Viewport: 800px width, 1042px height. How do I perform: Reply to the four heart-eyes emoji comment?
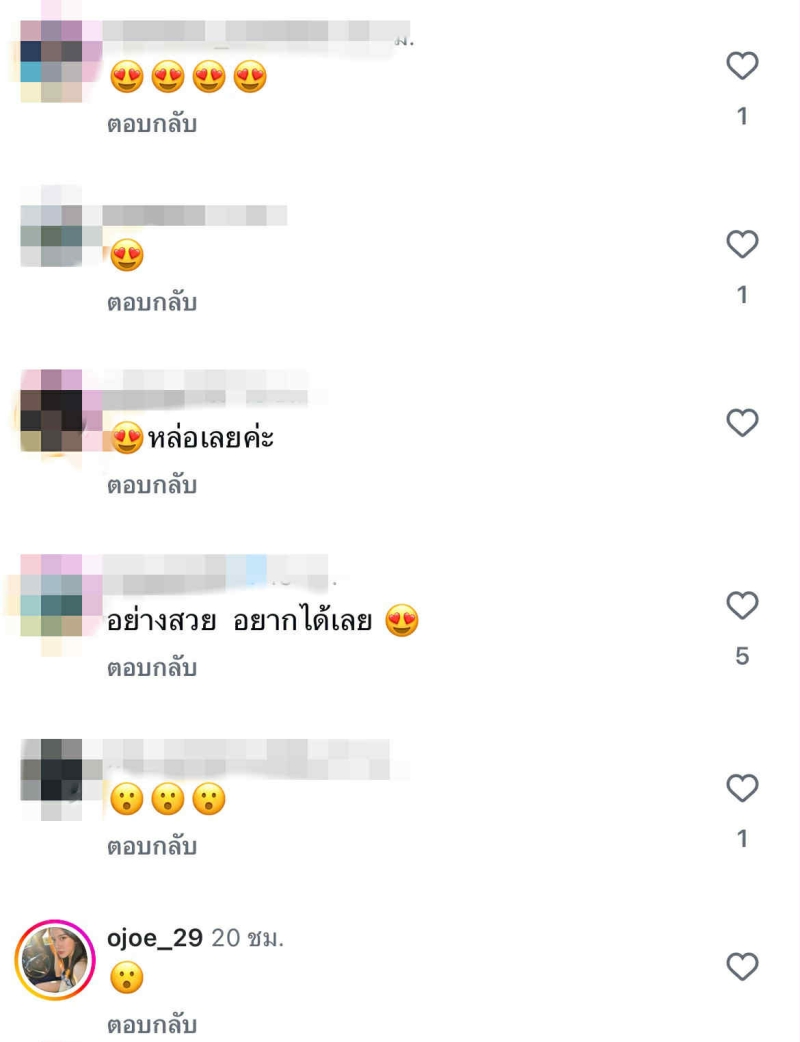click(152, 124)
